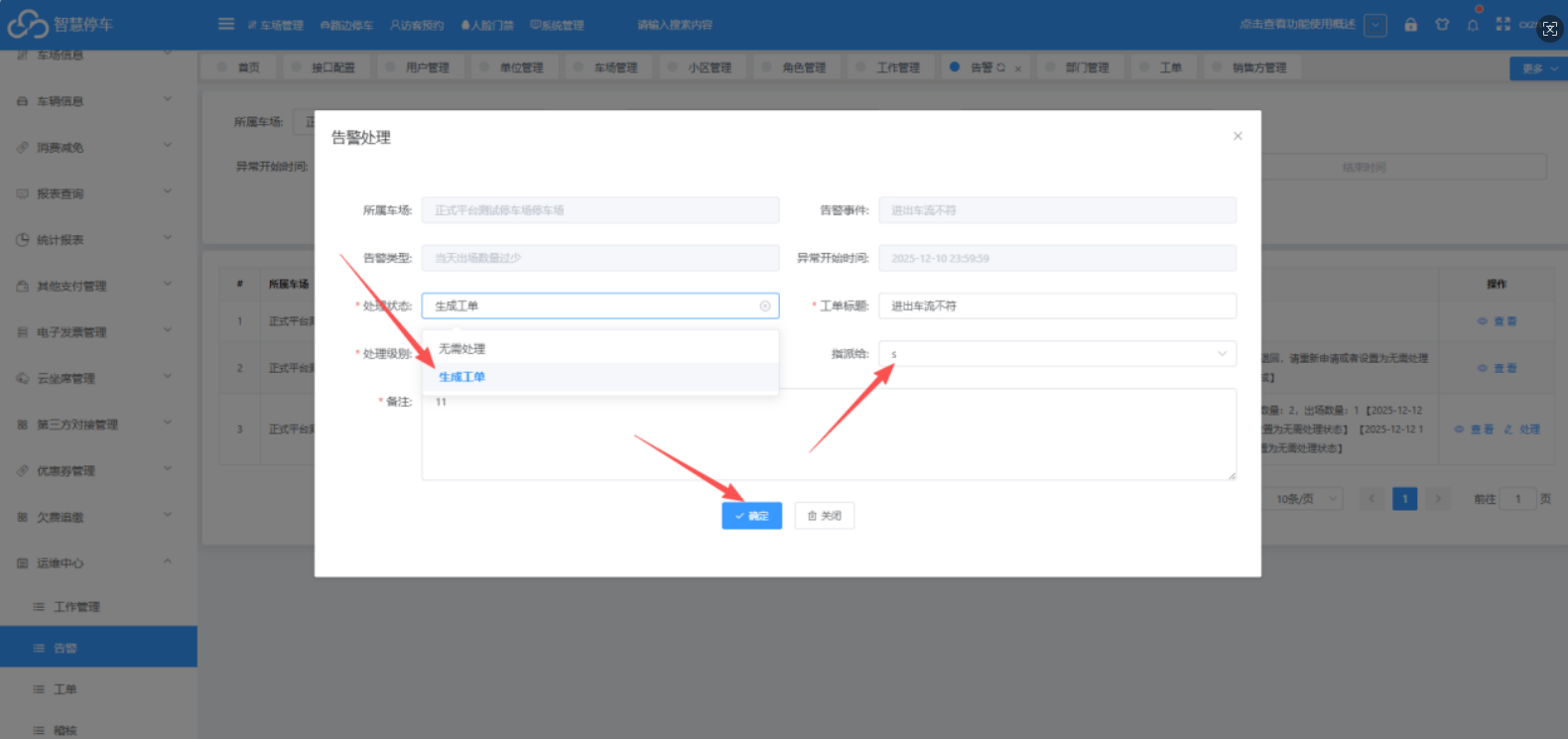Expand the 车辆信息 sidebar section
This screenshot has width=1568, height=739.
point(98,101)
